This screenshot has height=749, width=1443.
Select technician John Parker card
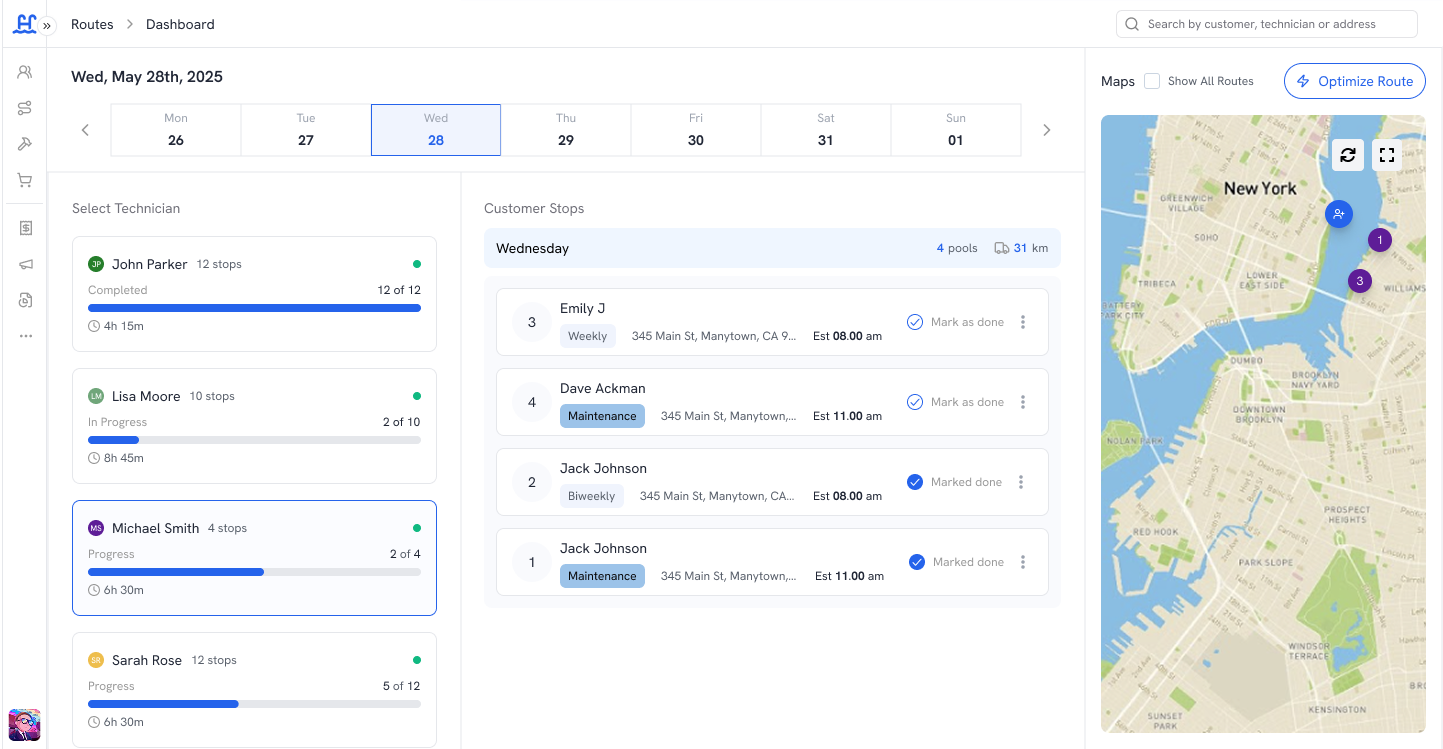click(254, 294)
